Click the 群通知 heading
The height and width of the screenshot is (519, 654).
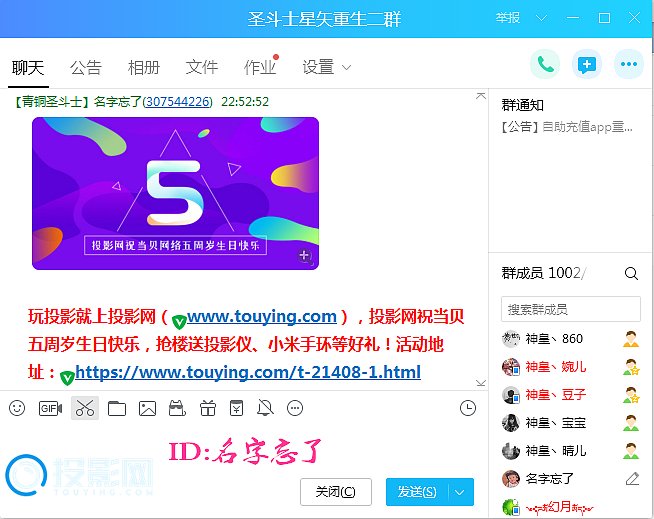pyautogui.click(x=522, y=105)
